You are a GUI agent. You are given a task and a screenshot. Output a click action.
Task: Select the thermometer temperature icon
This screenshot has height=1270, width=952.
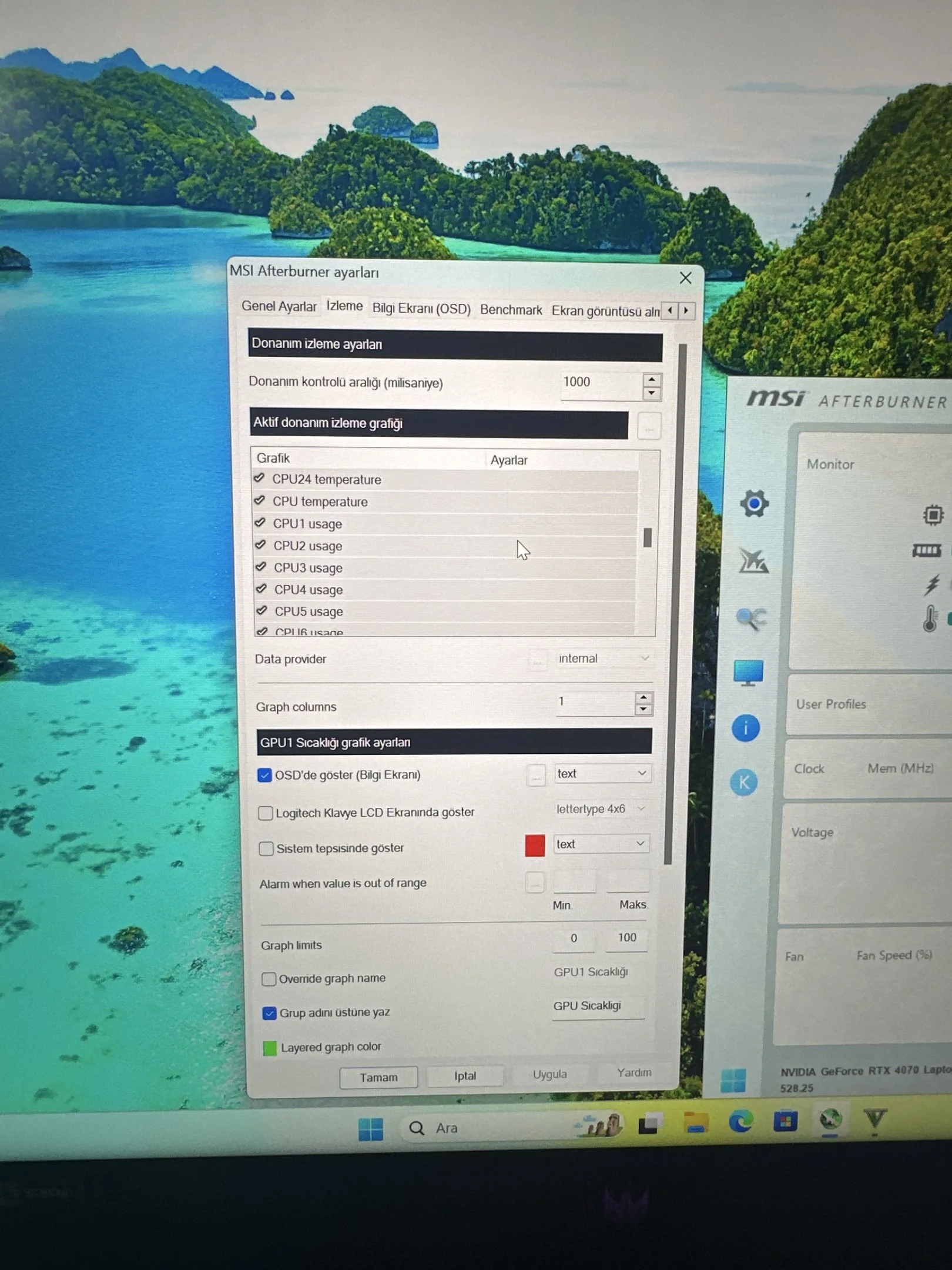point(930,619)
